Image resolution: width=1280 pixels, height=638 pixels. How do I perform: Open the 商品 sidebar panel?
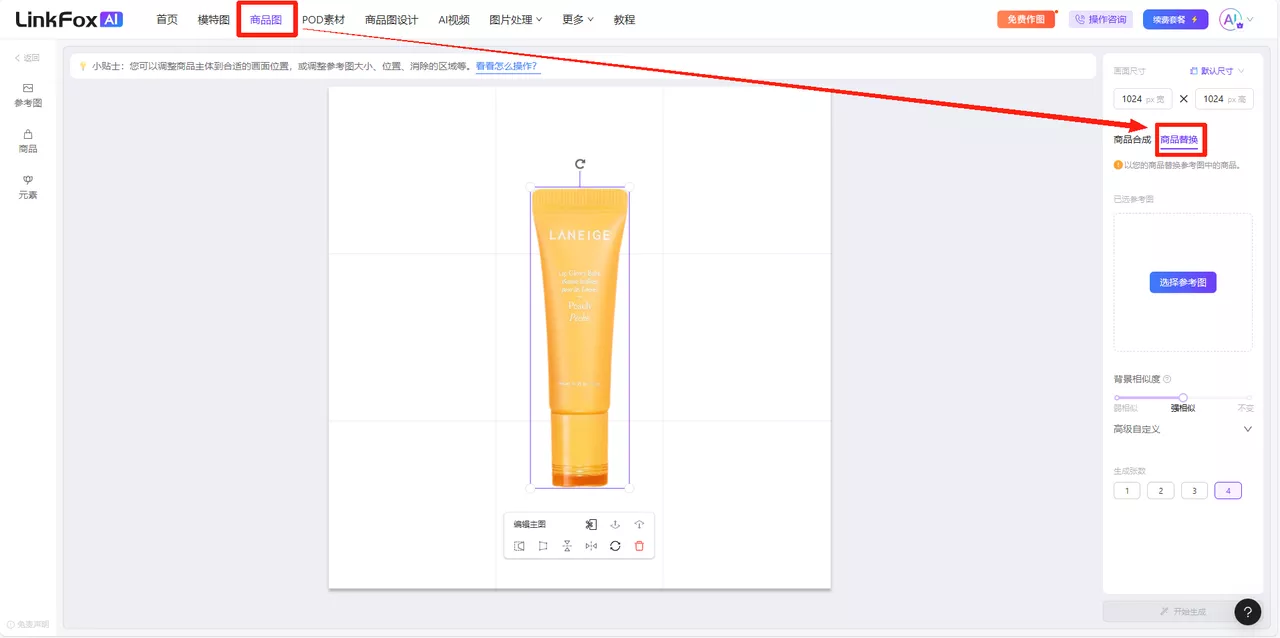[28, 141]
